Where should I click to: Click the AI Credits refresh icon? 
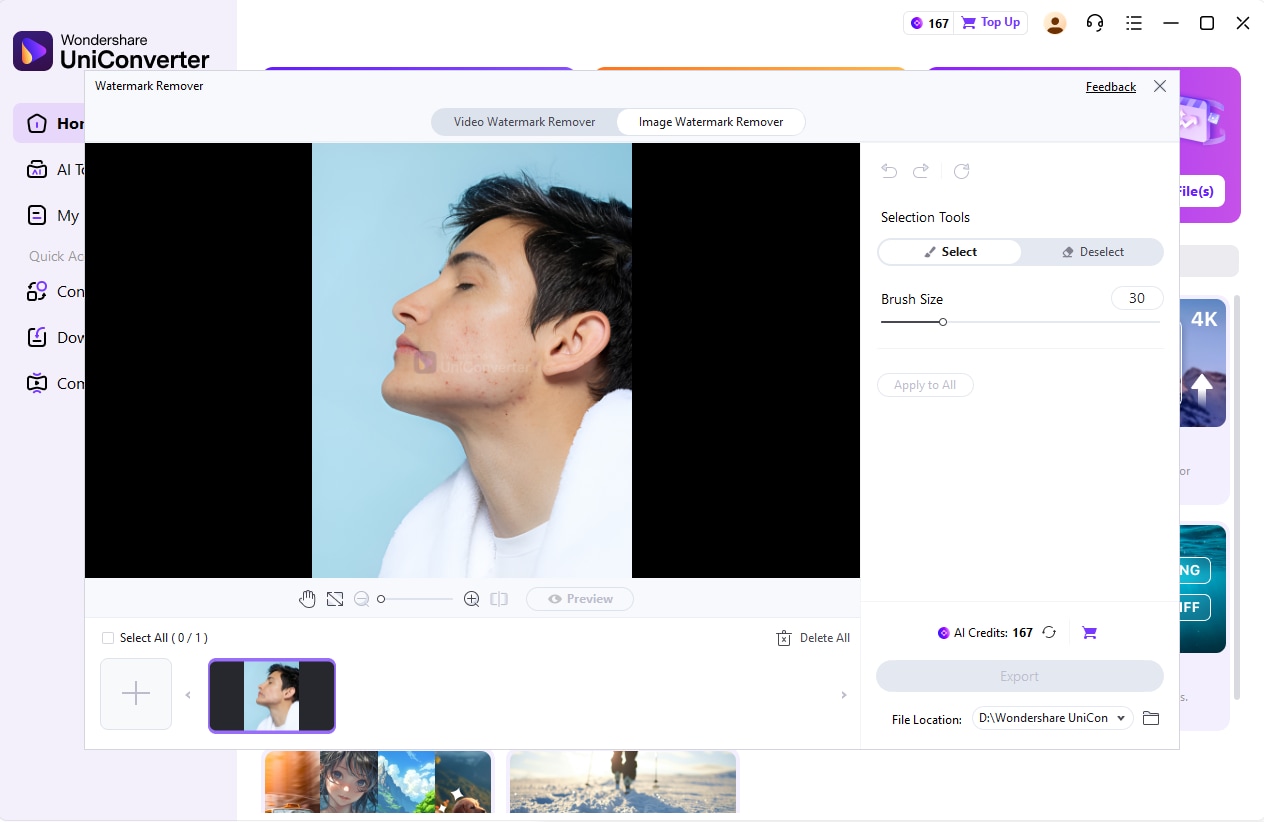(1048, 632)
